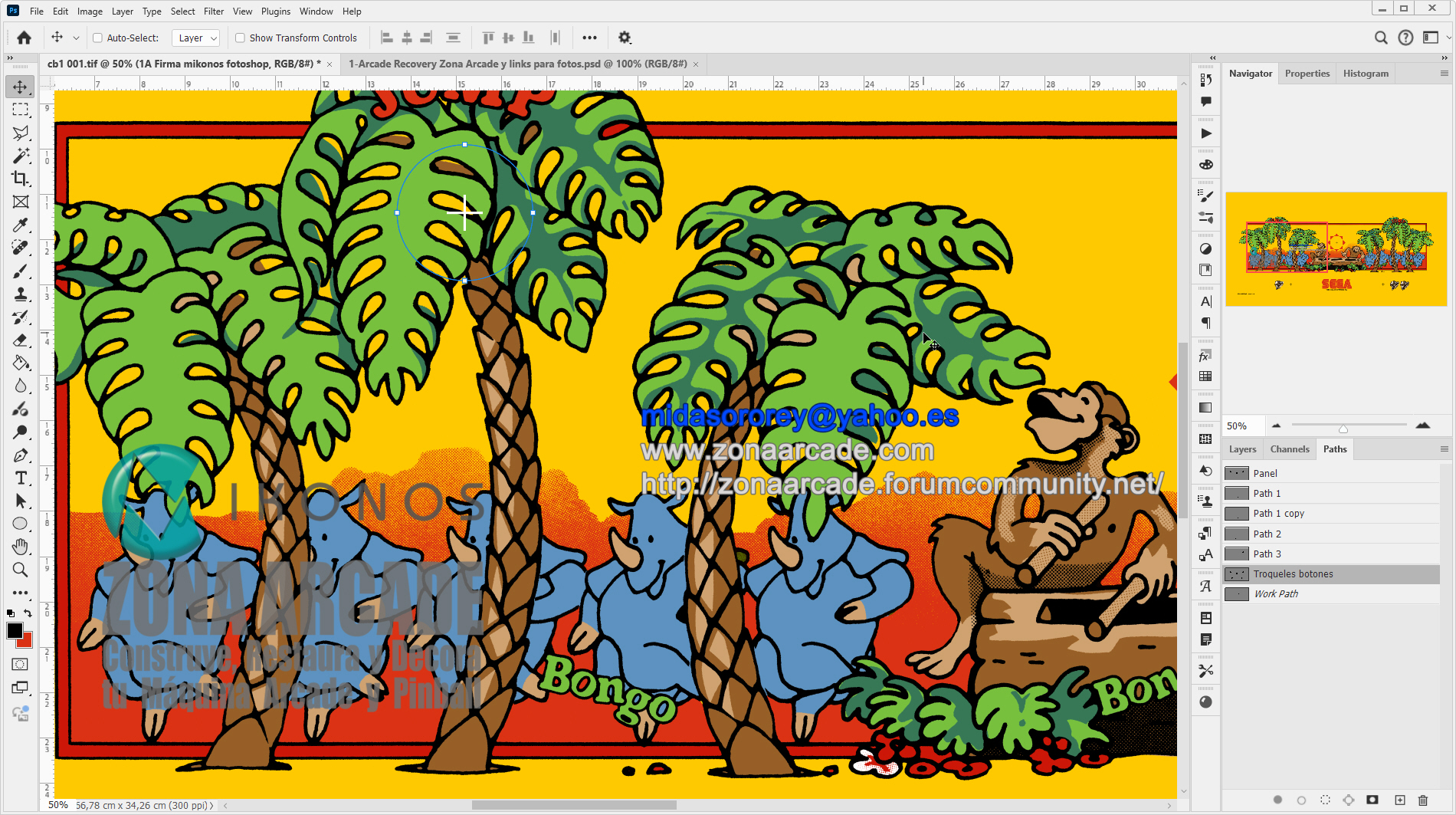Toggle Quick Mask mode
The width and height of the screenshot is (1456, 815).
point(21,665)
